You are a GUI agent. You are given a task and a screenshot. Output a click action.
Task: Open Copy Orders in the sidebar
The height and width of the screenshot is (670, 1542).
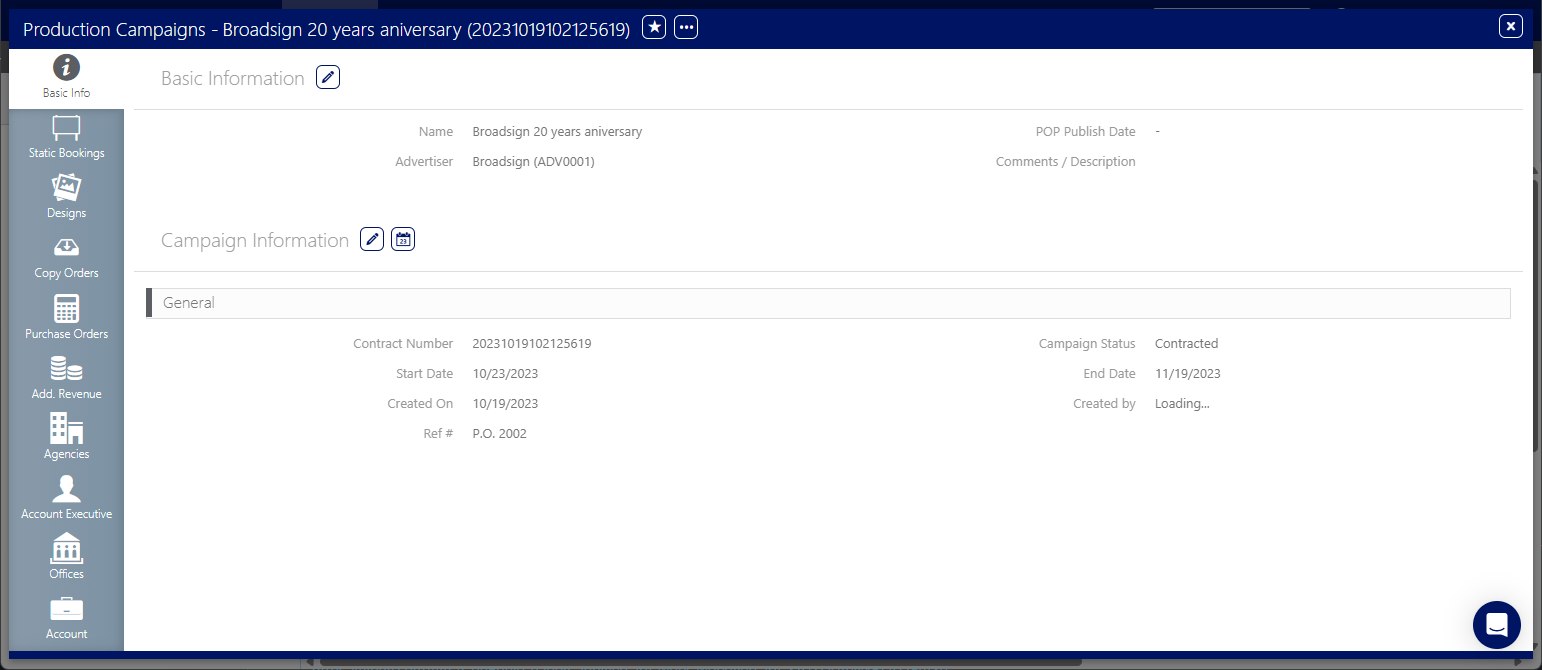(66, 258)
